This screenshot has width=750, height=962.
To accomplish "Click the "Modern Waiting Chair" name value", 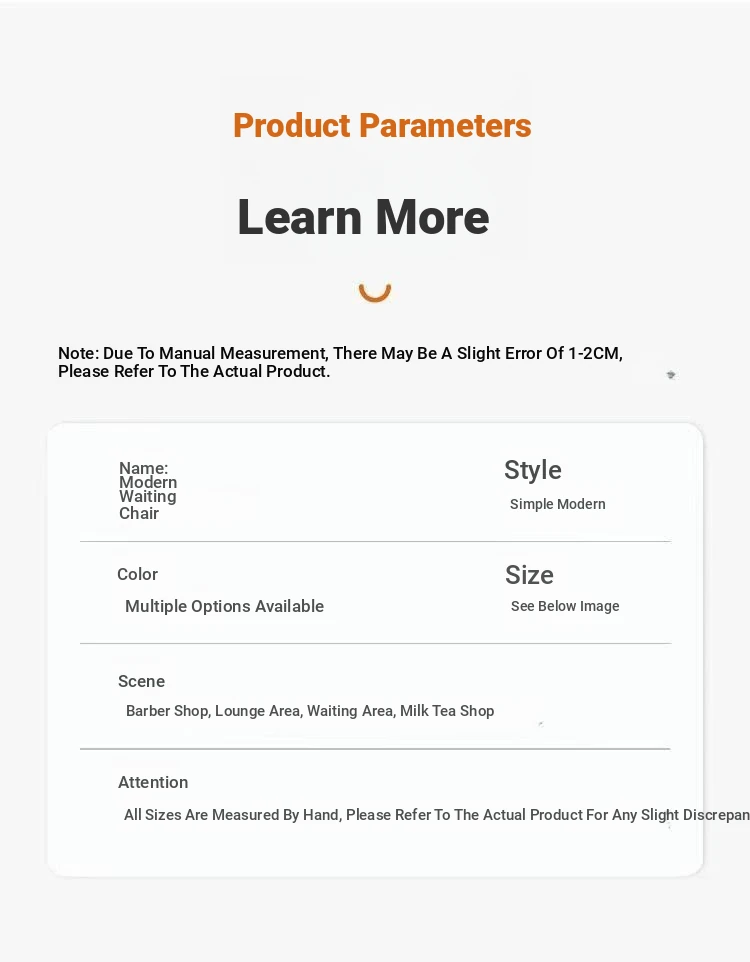I will pyautogui.click(x=148, y=497).
